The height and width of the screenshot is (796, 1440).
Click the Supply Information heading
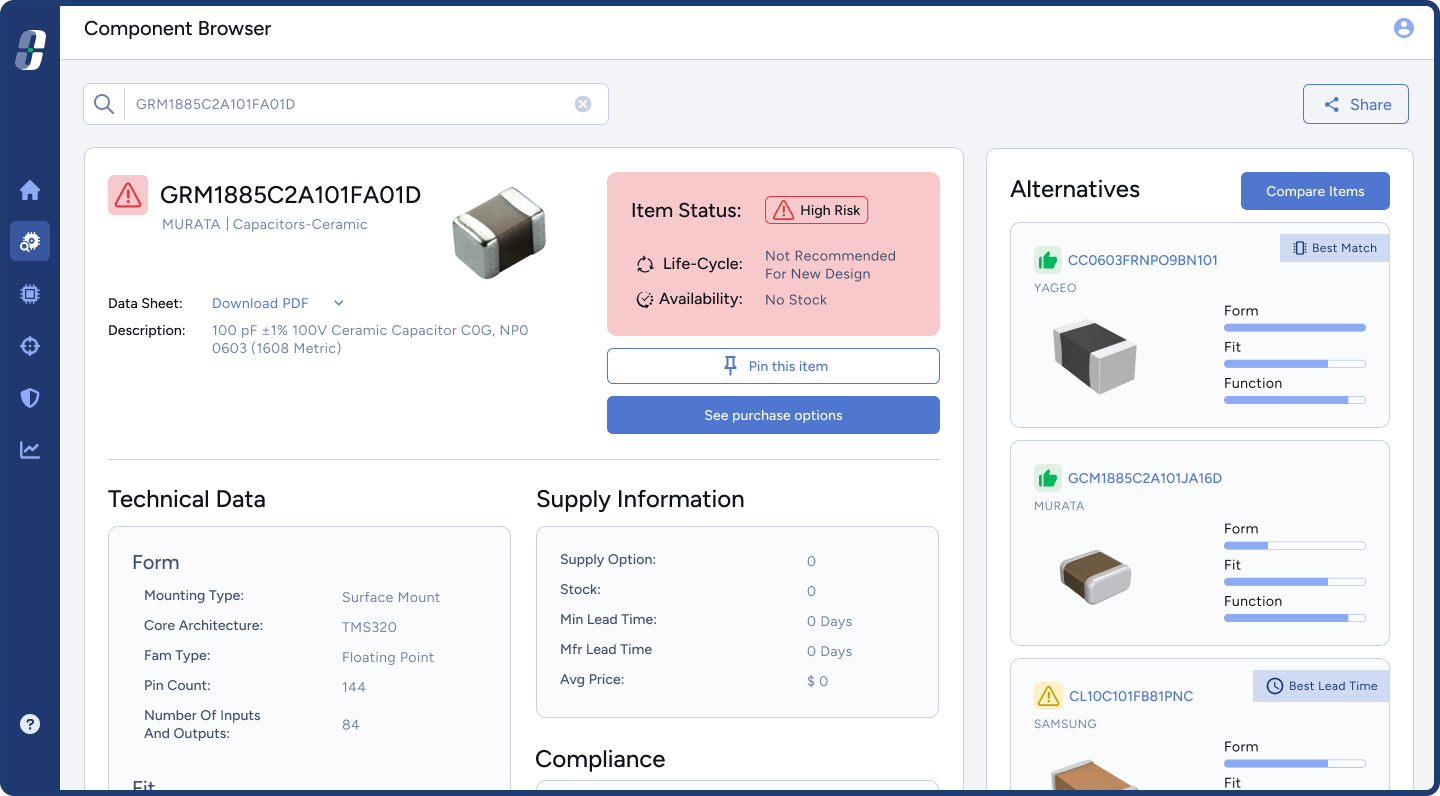[x=640, y=499]
